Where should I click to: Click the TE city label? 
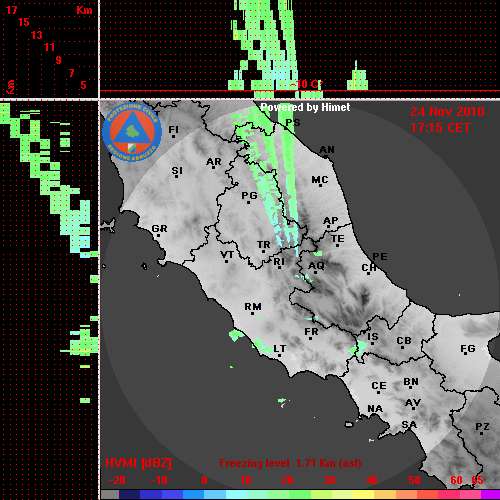click(338, 239)
